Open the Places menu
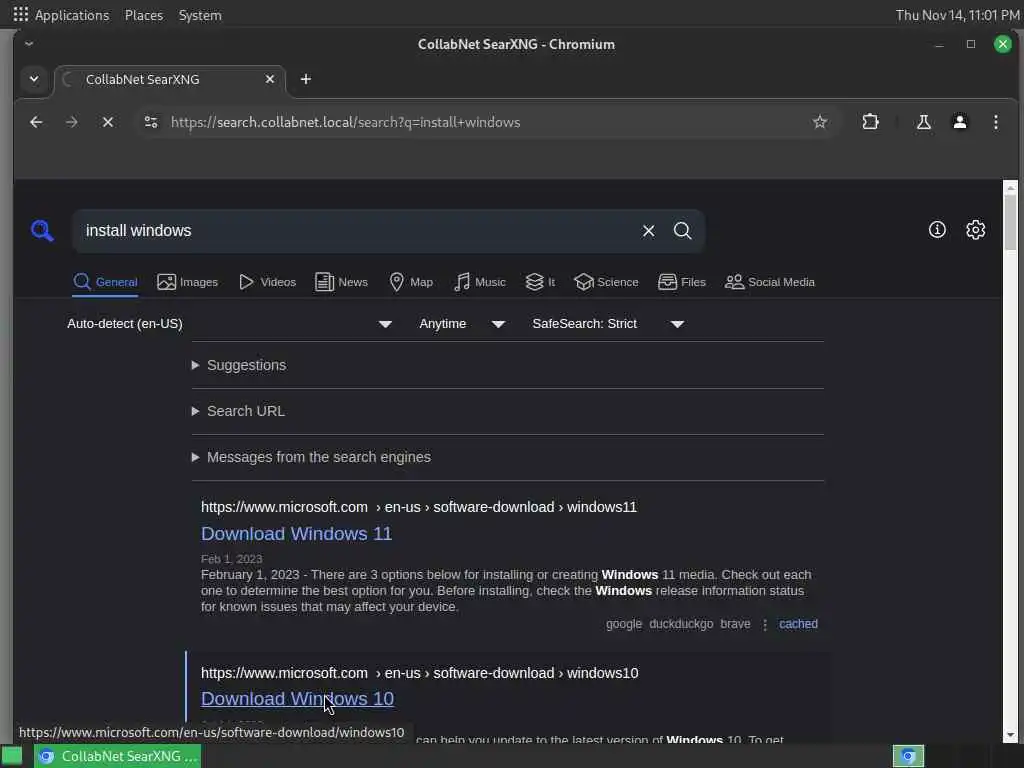Image resolution: width=1024 pixels, height=768 pixels. (144, 14)
